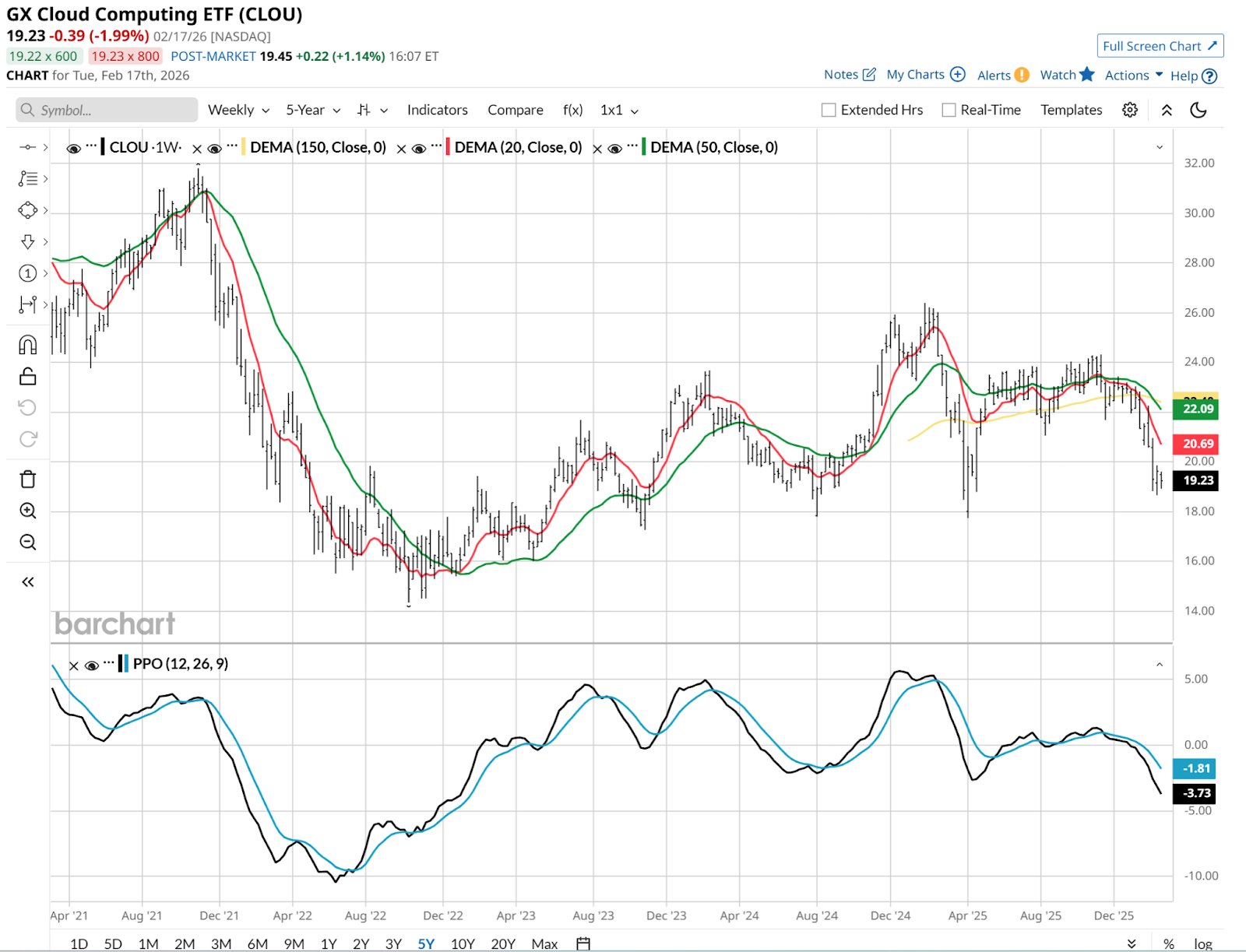The image size is (1246, 952).
Task: Select the trend line drawing tool
Action: pos(27,147)
